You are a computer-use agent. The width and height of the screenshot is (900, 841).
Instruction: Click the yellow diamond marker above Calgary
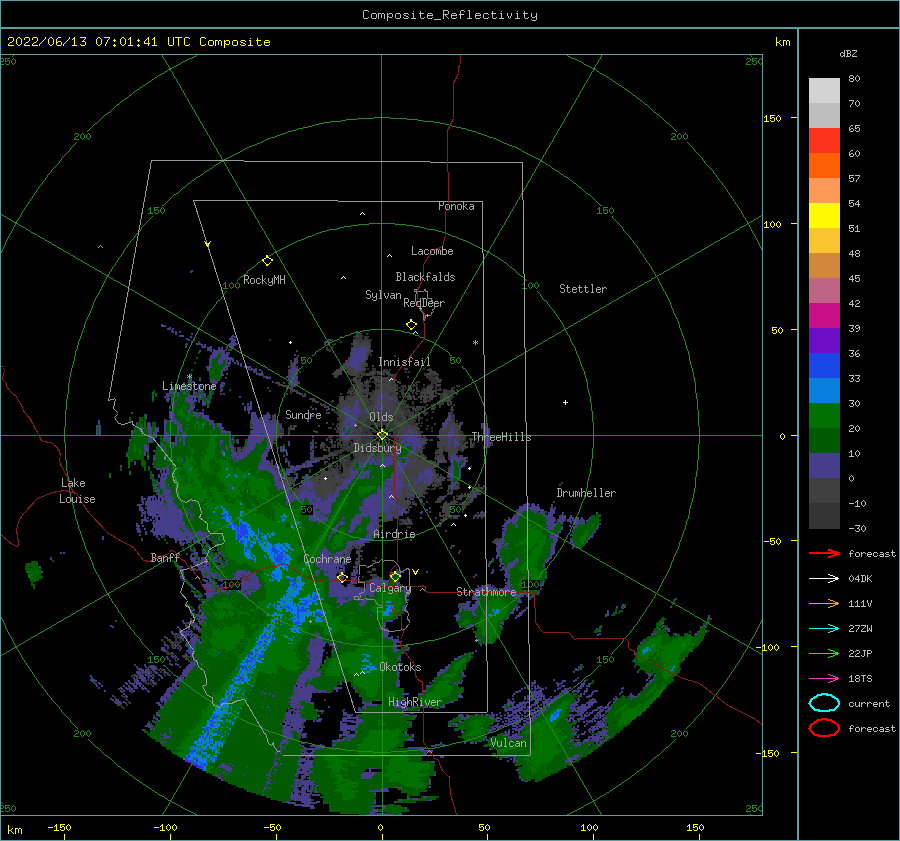tap(395, 576)
